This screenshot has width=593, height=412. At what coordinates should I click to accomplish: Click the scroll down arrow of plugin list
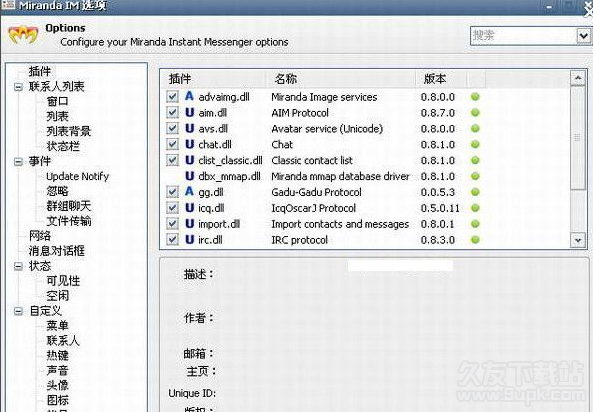coord(577,240)
